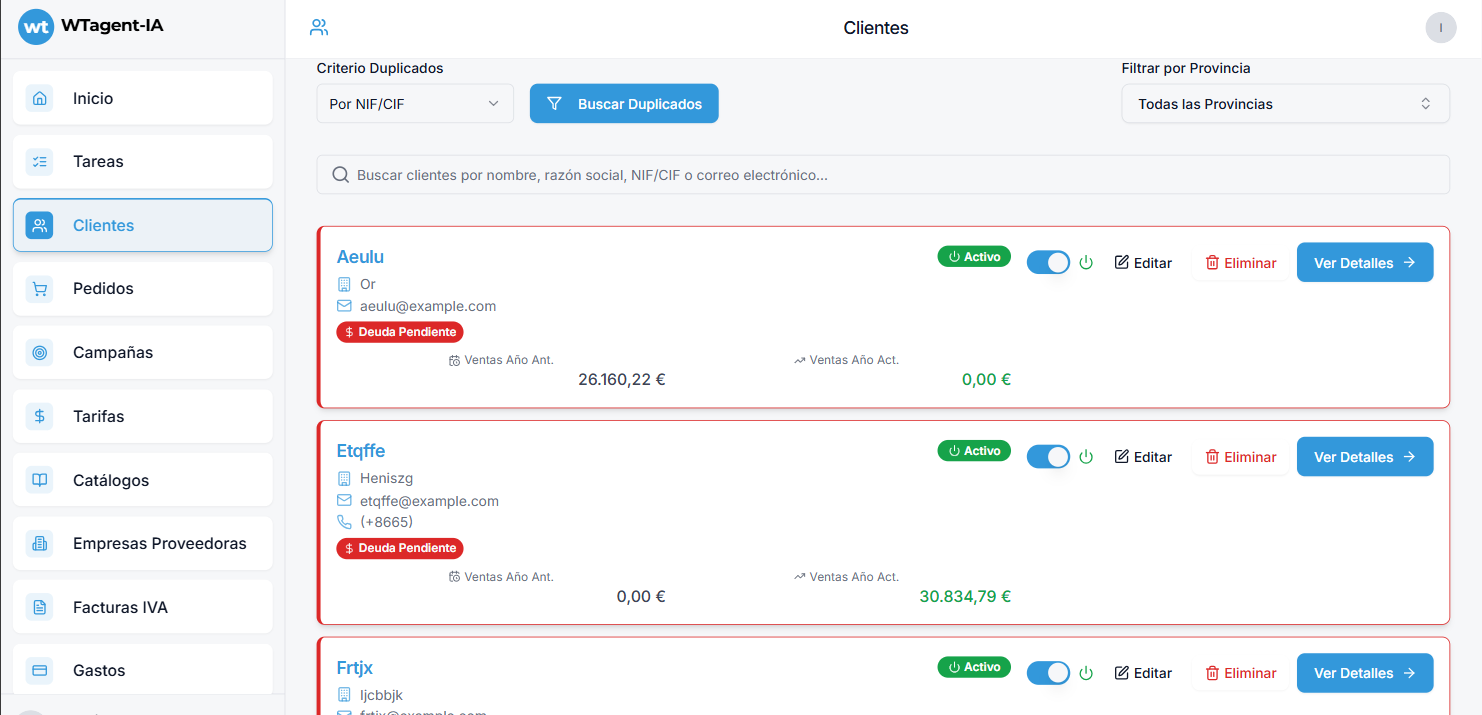Disable the active switch for Etqffe
Image resolution: width=1482 pixels, height=715 pixels.
click(x=1048, y=457)
